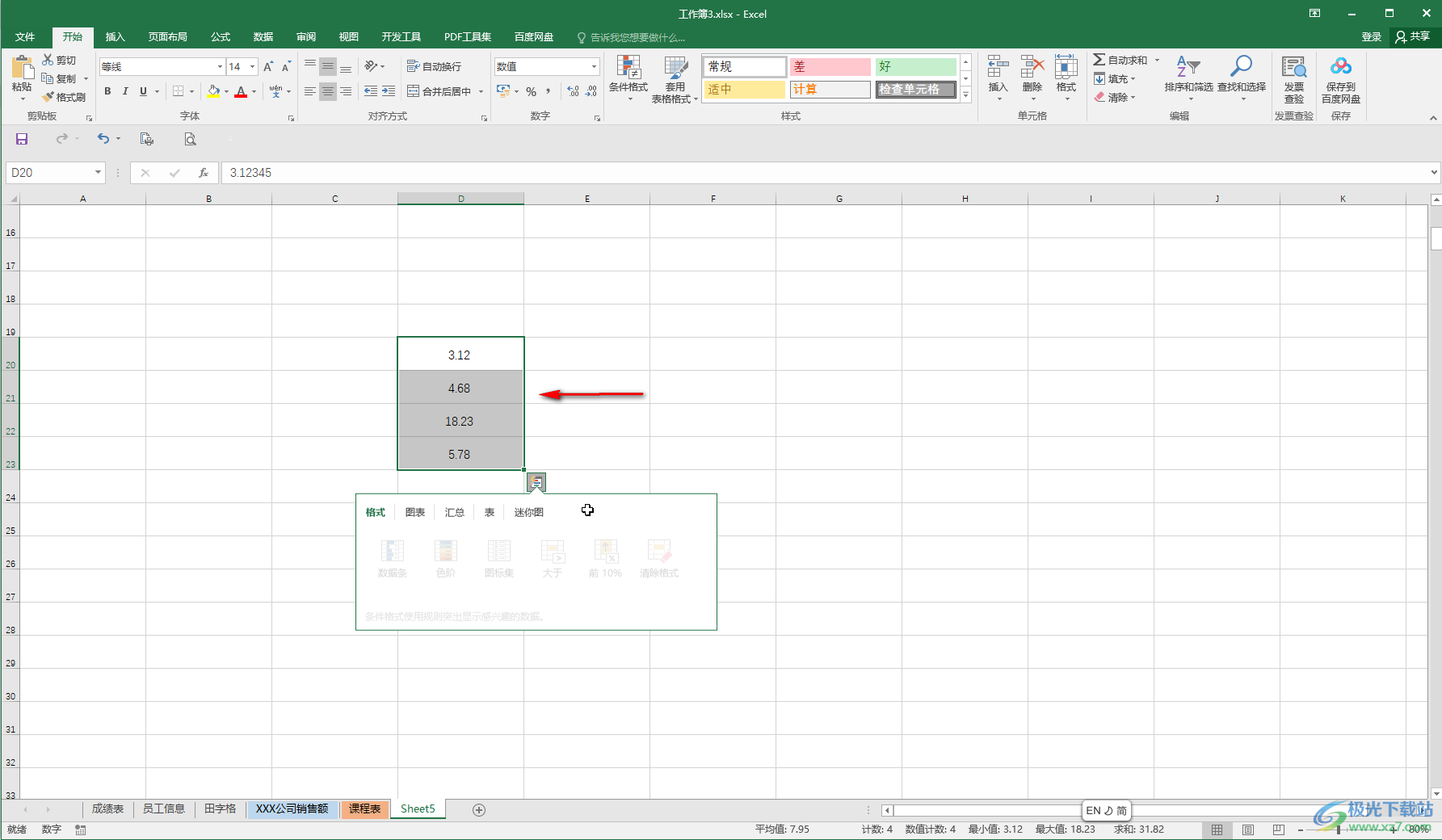Decrease font size with smaller A icon
The image size is (1442, 840).
tap(286, 66)
